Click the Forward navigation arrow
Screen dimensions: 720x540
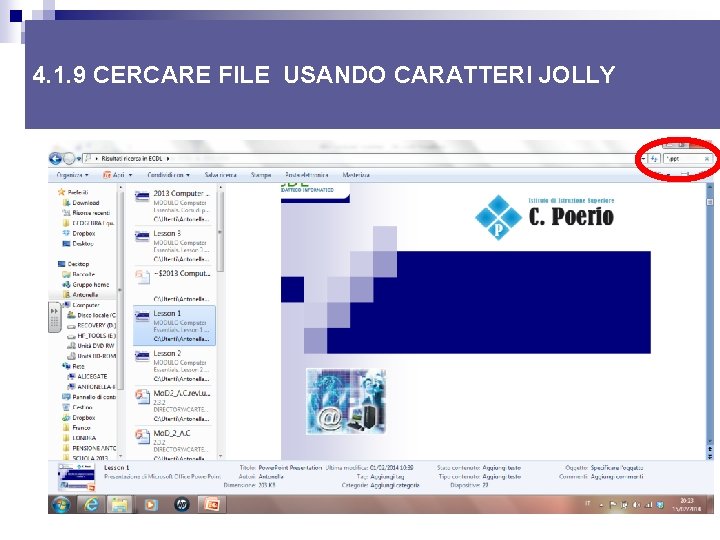[69, 159]
